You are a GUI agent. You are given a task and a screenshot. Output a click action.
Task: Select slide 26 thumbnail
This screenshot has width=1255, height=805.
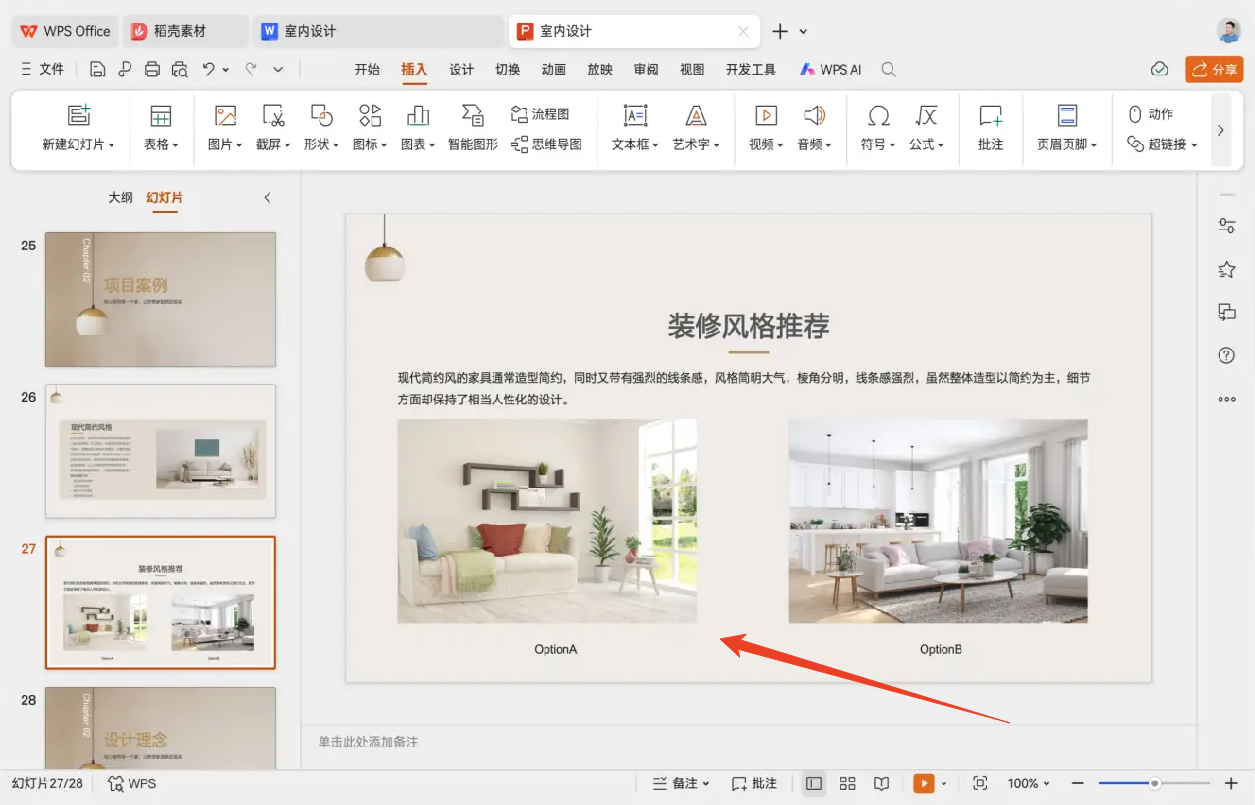pyautogui.click(x=160, y=451)
